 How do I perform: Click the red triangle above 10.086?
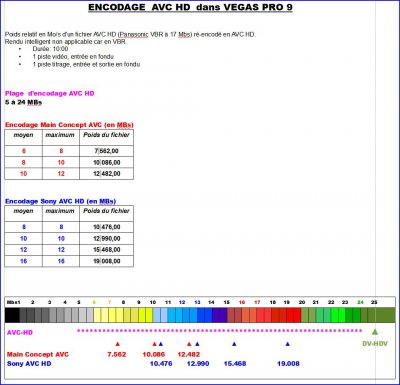154,344
